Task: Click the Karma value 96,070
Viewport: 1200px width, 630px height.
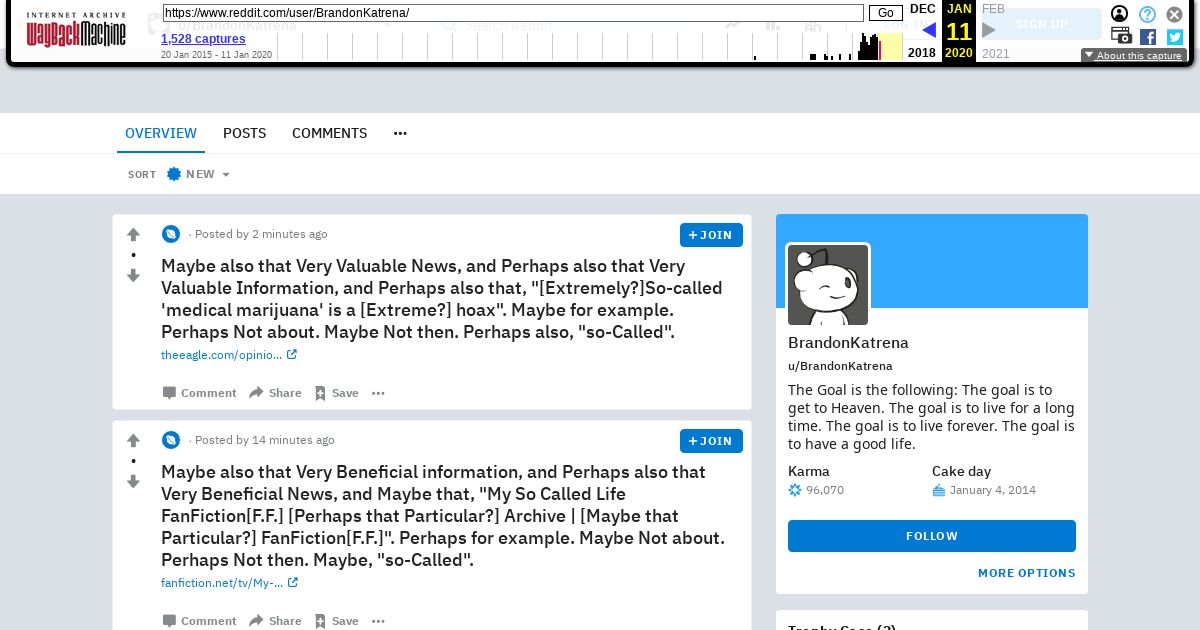Action: (825, 490)
